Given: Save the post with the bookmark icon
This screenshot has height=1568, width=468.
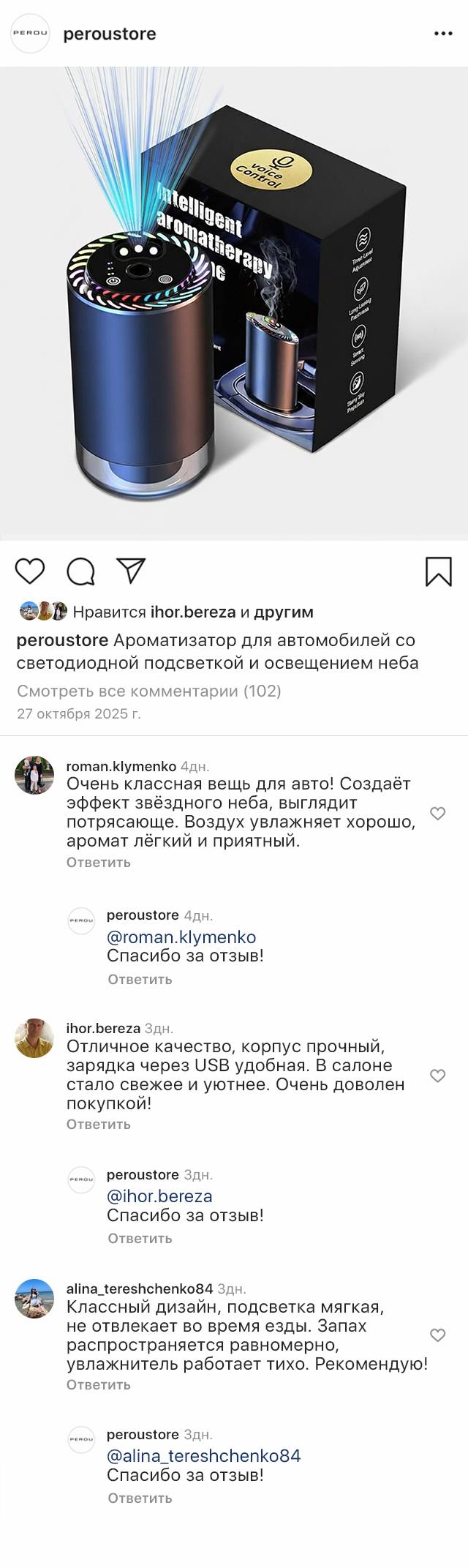Looking at the screenshot, I should pyautogui.click(x=438, y=571).
